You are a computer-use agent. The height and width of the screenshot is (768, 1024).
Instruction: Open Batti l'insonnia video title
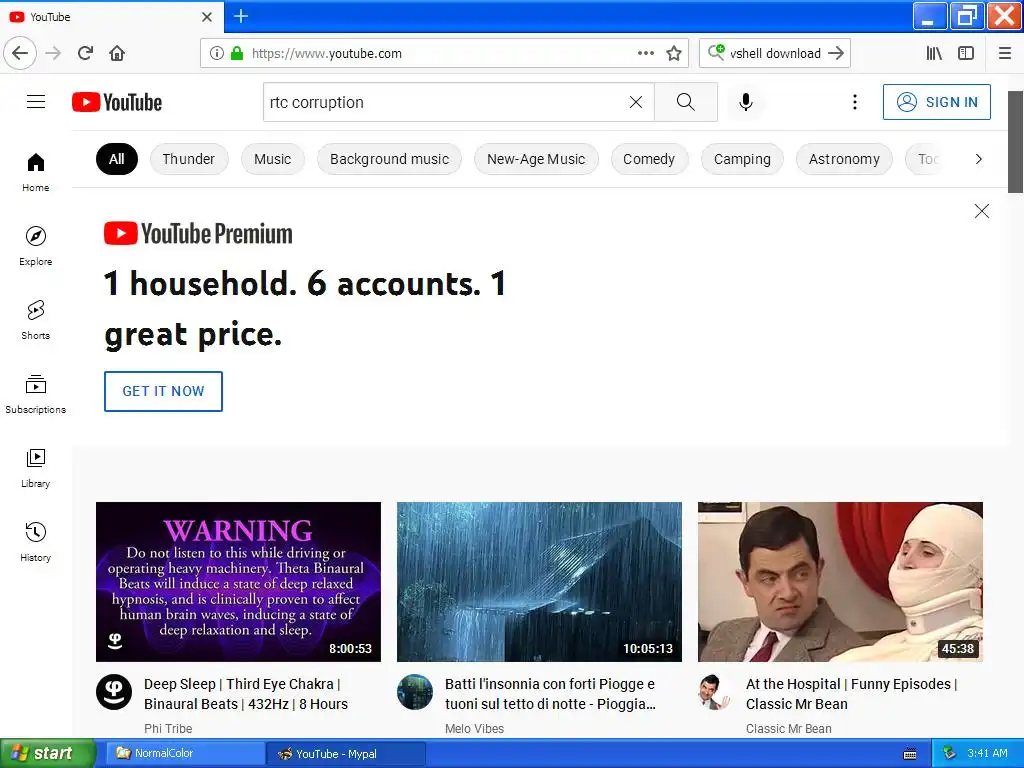pyautogui.click(x=550, y=694)
